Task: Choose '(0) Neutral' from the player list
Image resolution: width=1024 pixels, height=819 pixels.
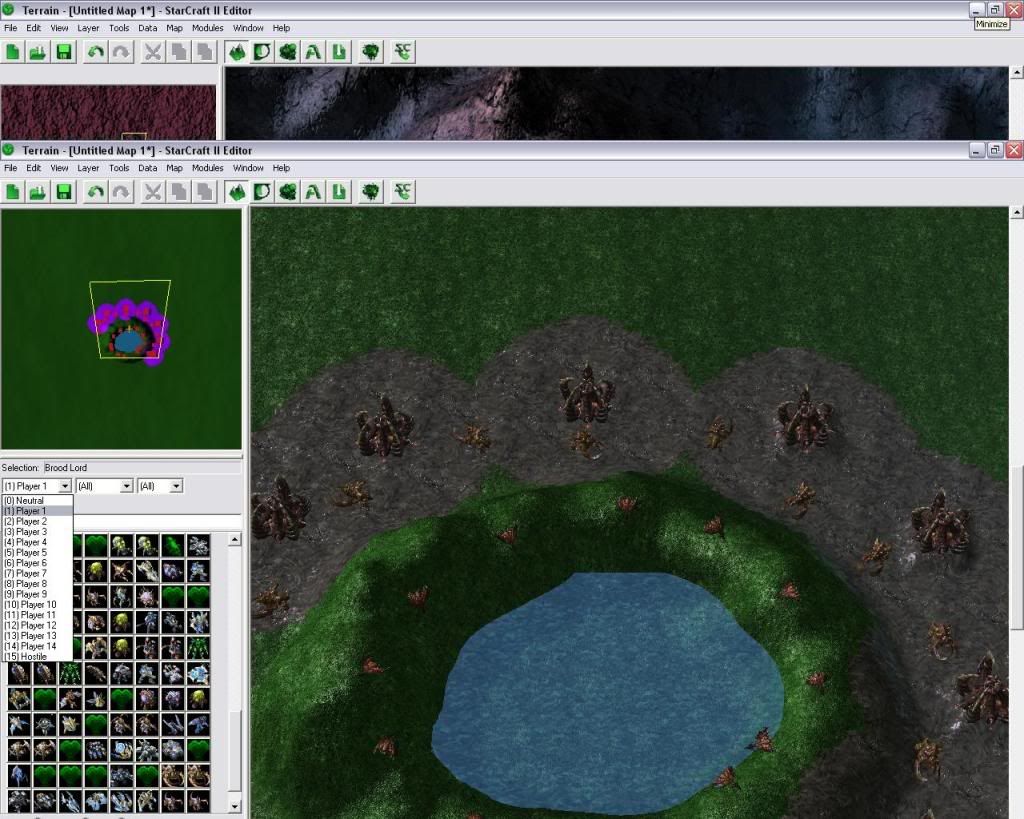Action: pyautogui.click(x=37, y=500)
